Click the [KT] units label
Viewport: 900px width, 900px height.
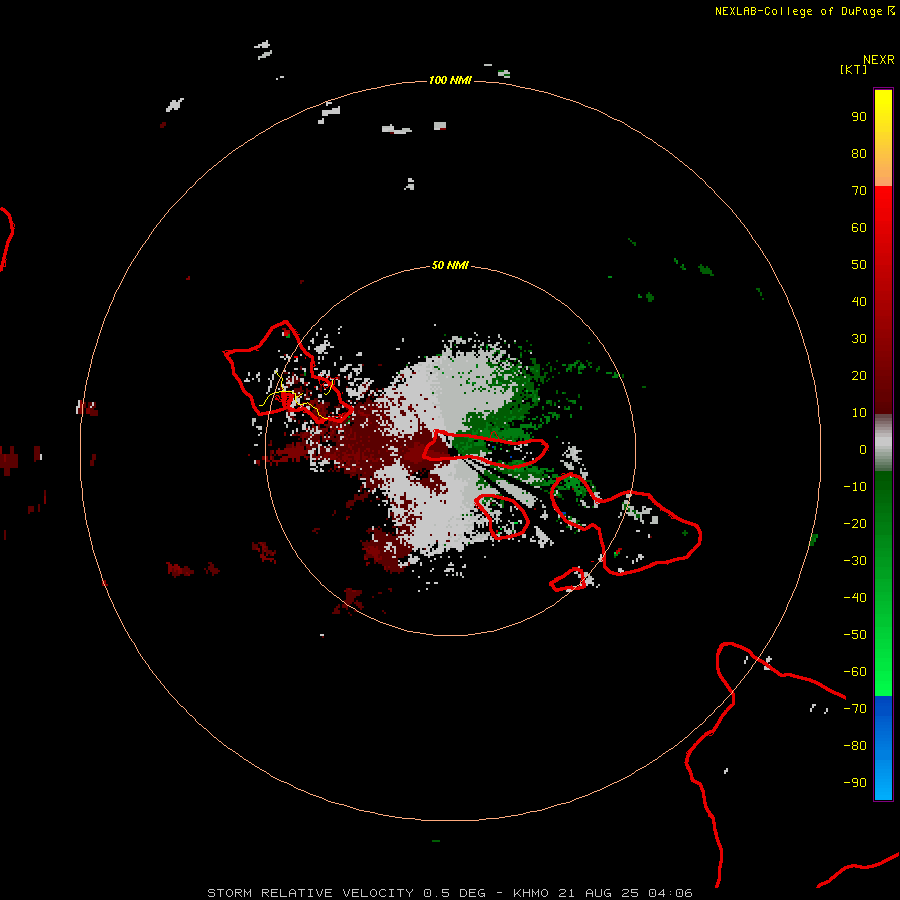click(x=853, y=69)
